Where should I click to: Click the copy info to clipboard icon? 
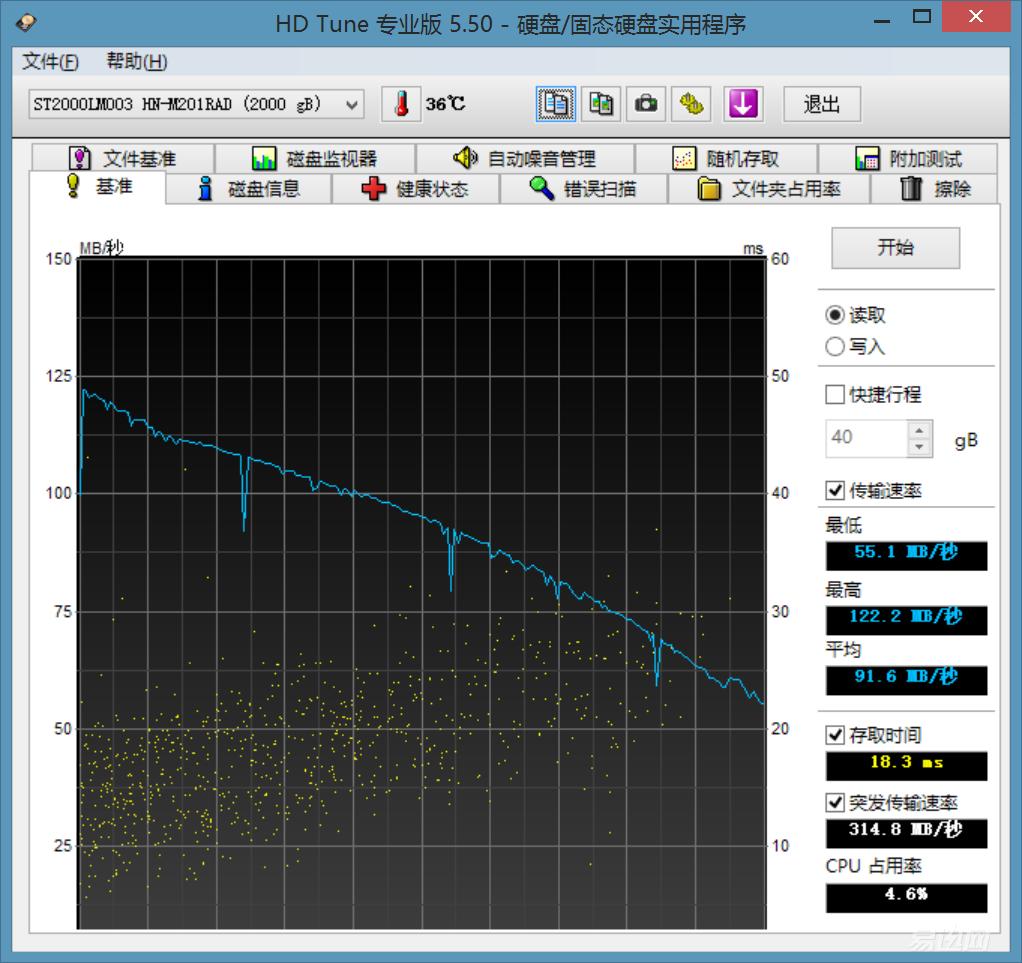pos(556,104)
